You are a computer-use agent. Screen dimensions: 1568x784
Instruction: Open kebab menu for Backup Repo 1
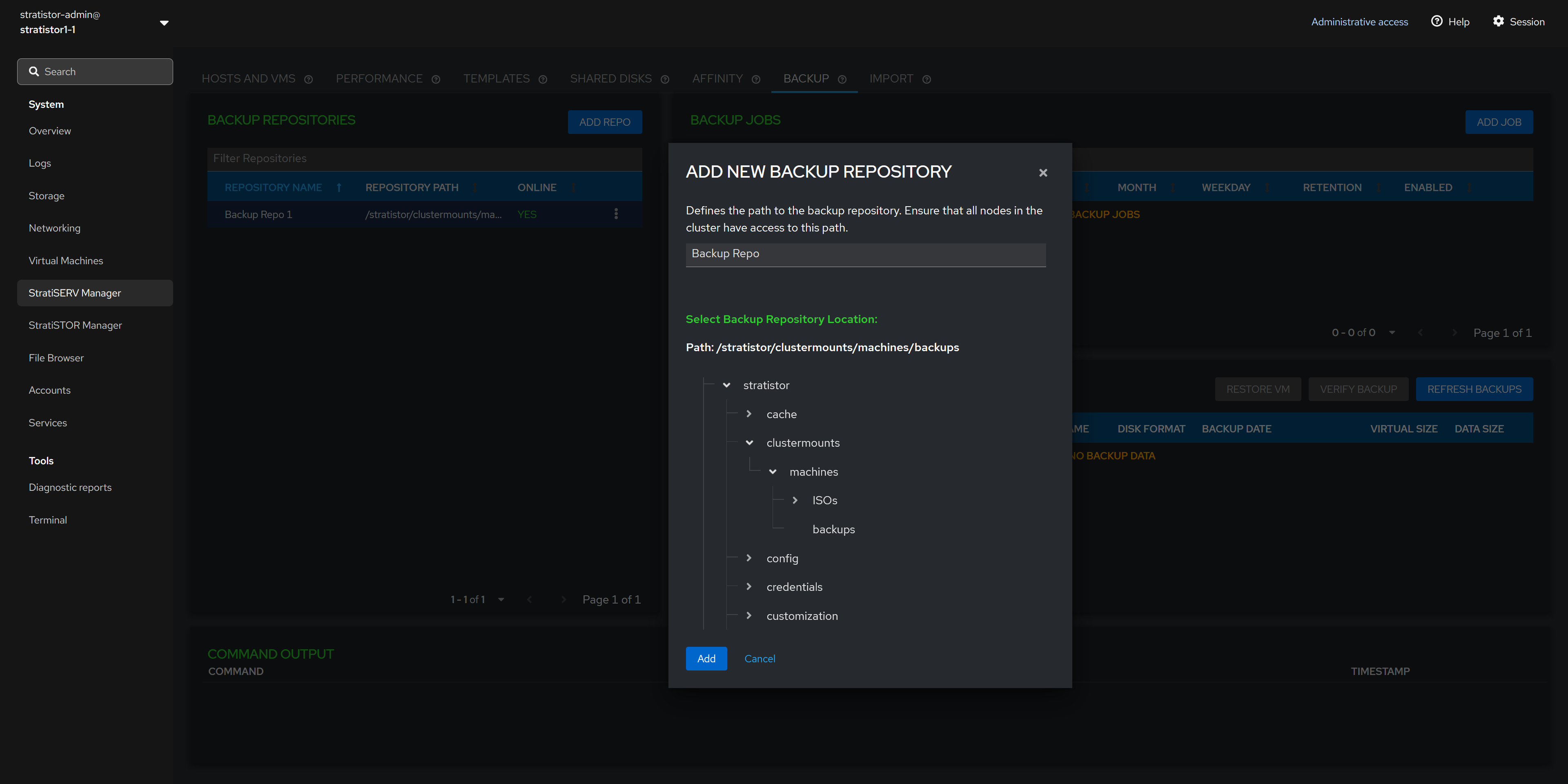616,214
